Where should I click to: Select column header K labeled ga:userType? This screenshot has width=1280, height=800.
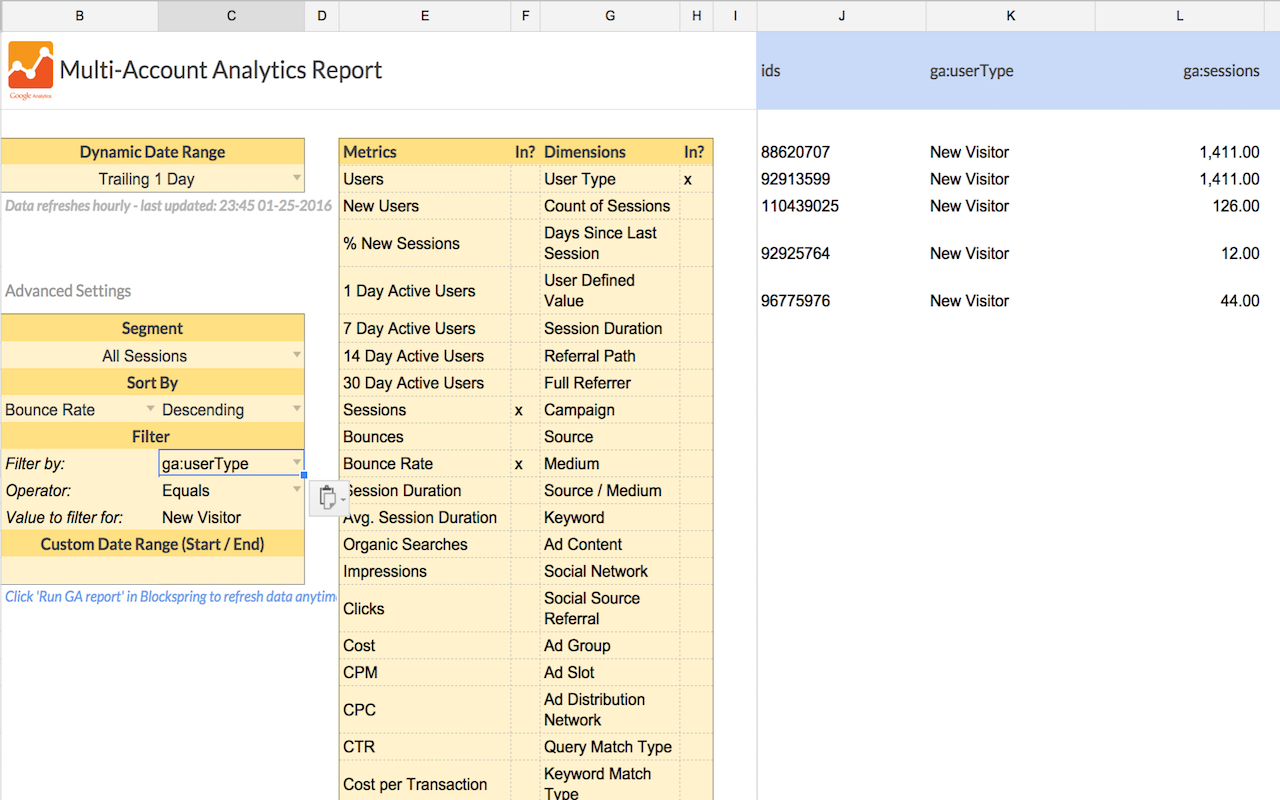point(1010,16)
